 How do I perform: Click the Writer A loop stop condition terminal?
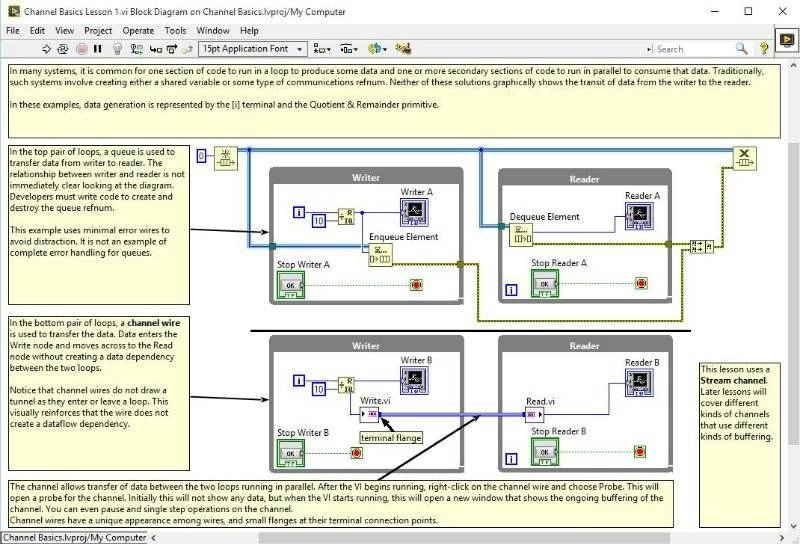pyautogui.click(x=416, y=285)
